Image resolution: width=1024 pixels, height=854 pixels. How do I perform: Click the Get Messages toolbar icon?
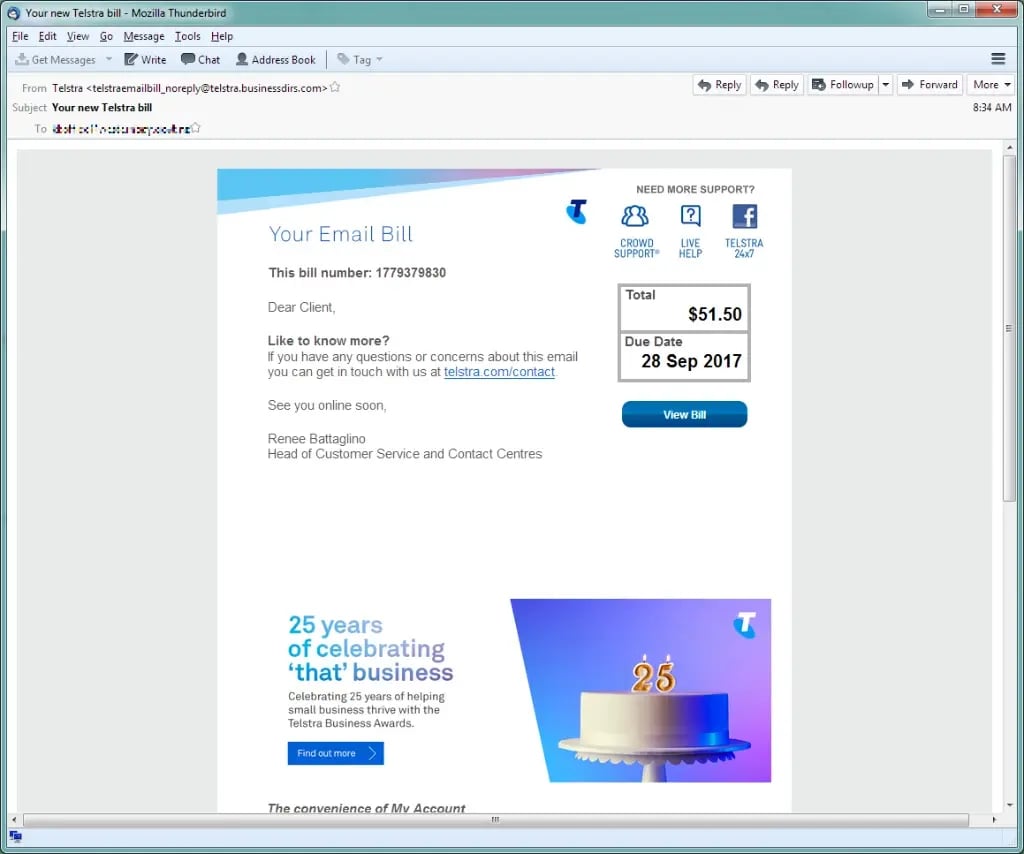(x=23, y=60)
